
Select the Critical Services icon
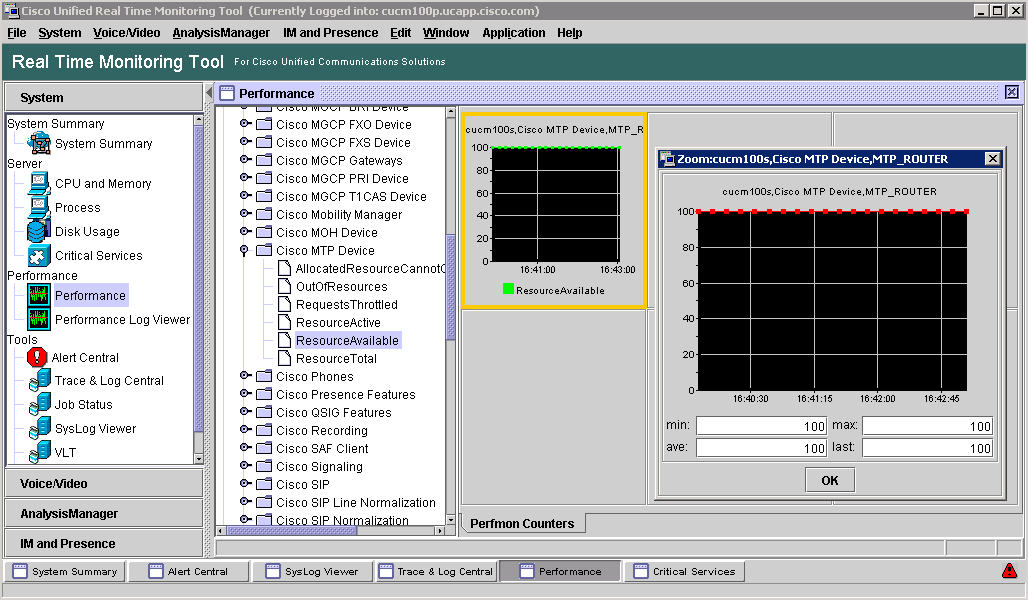click(39, 256)
